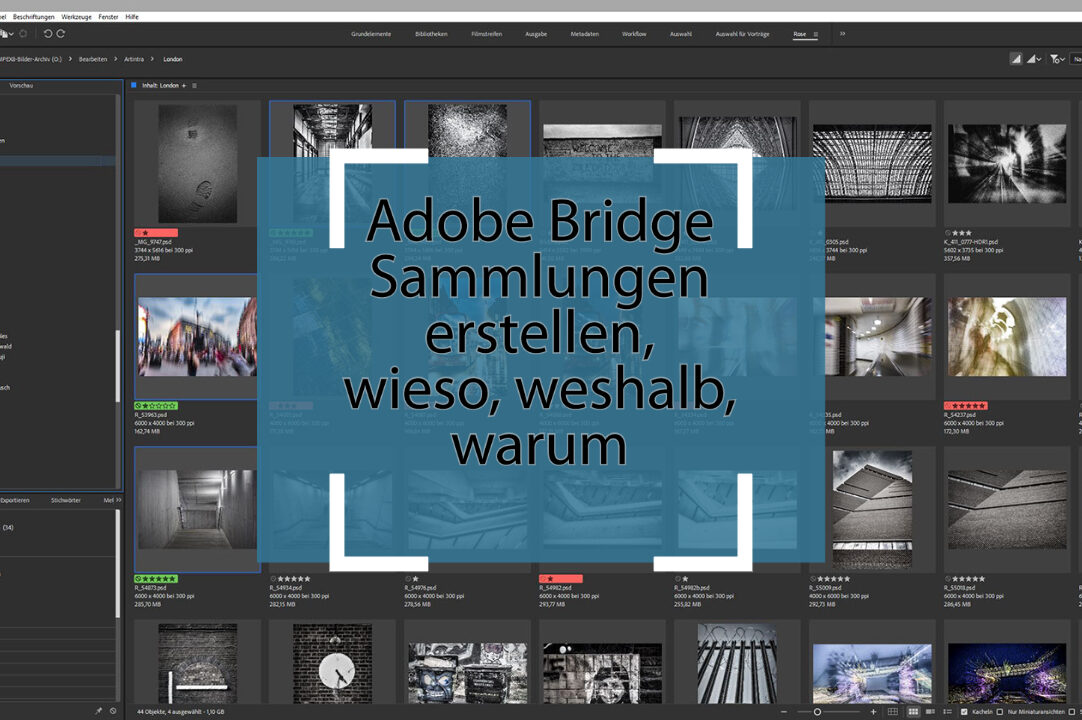
Task: Expand the chevron after Bearbeiten in the path
Action: (x=115, y=59)
